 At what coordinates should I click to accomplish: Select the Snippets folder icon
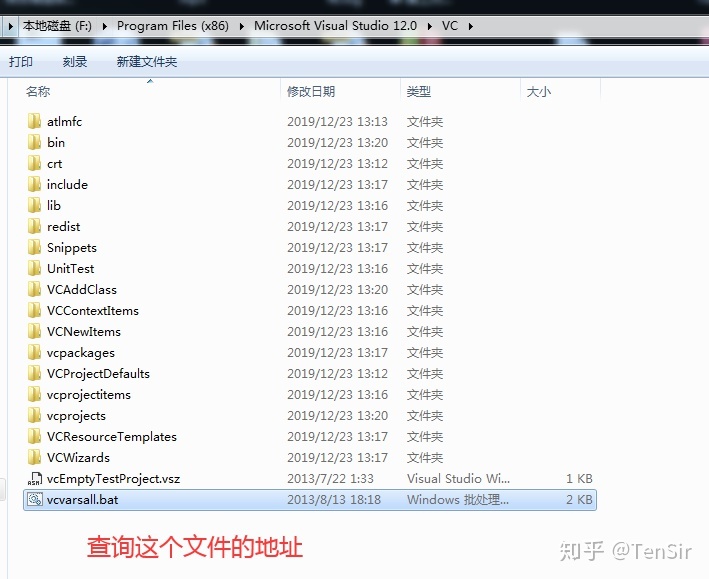34,247
